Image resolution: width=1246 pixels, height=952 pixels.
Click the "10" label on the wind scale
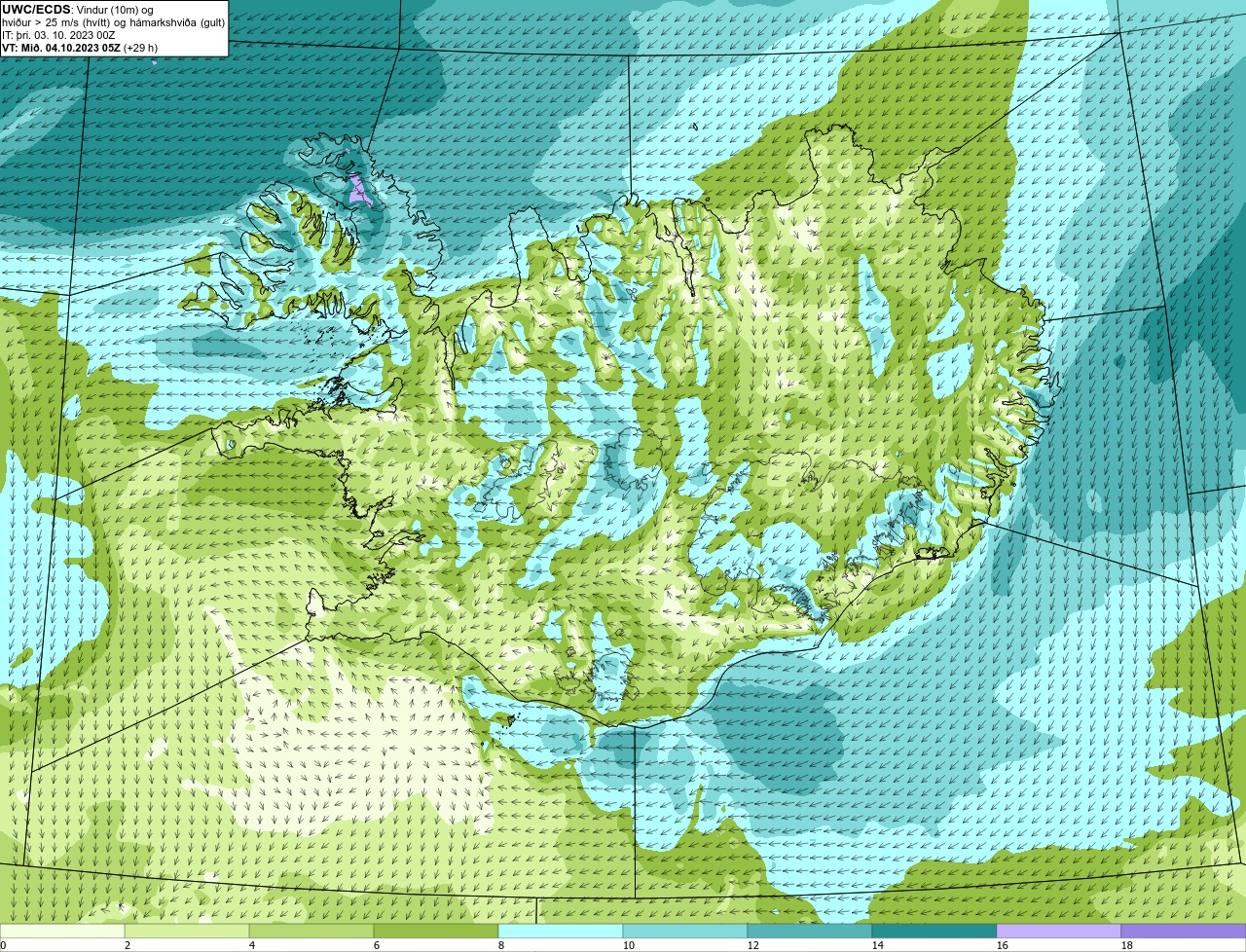click(x=629, y=945)
